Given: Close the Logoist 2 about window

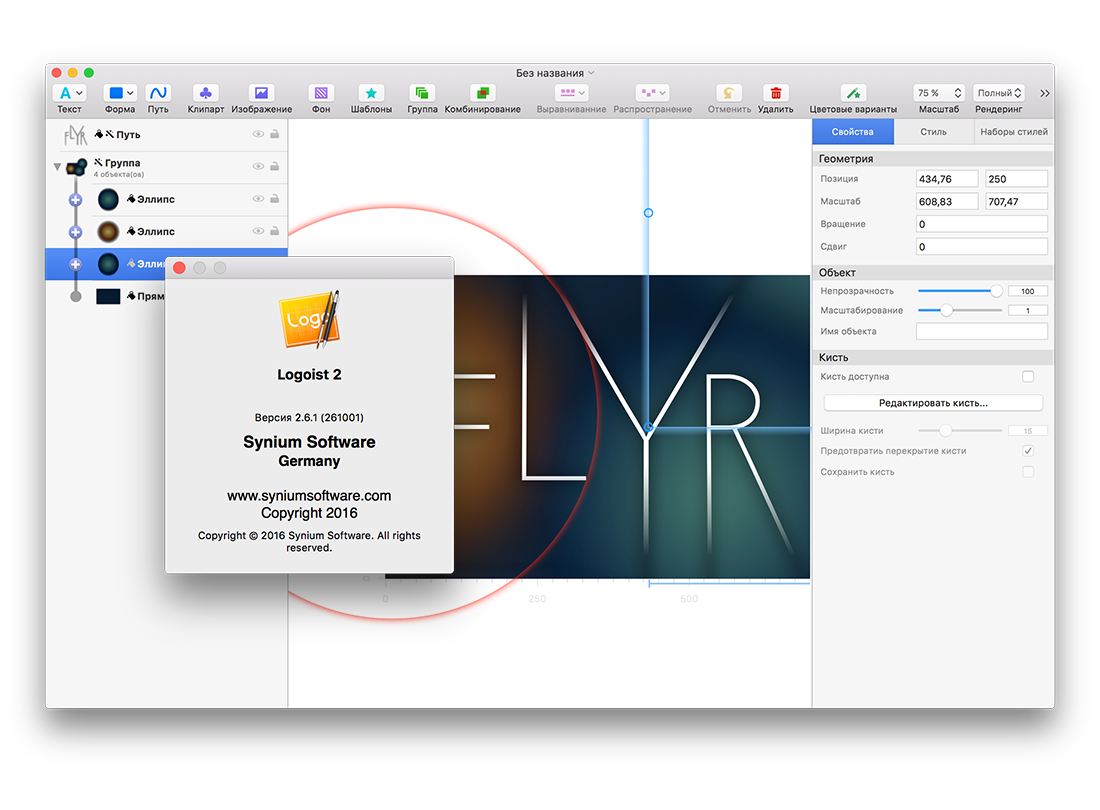Looking at the screenshot, I should 179,268.
